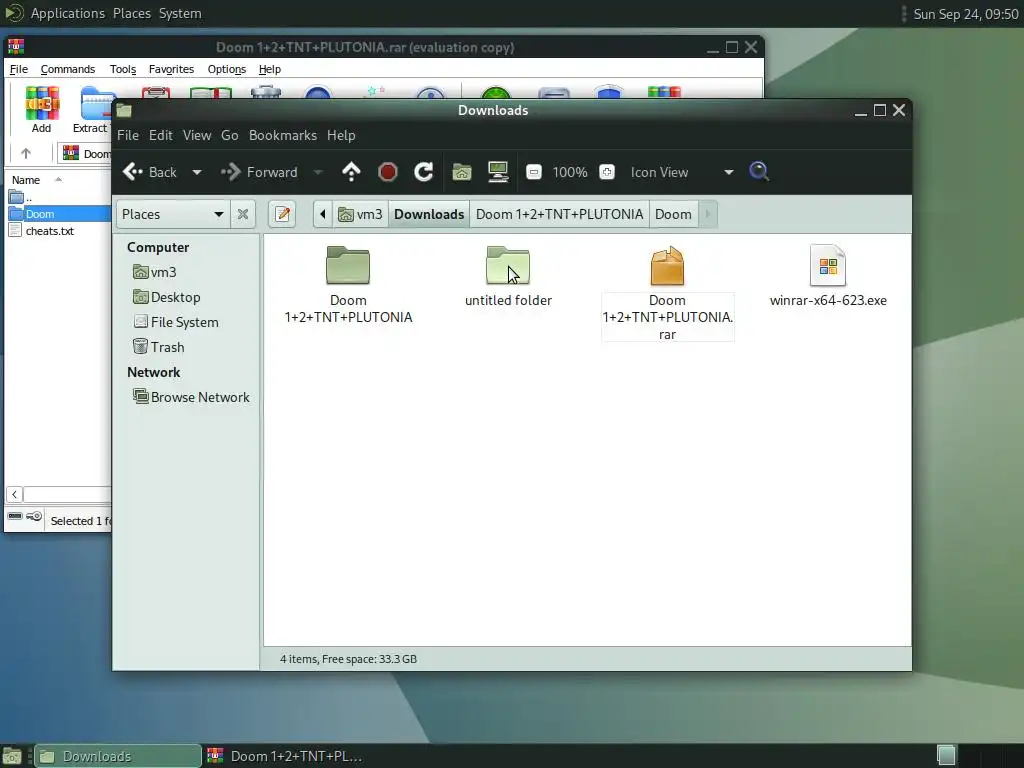This screenshot has height=768, width=1024.
Task: Click show desktop icon in bottom panel
Action: point(12,756)
